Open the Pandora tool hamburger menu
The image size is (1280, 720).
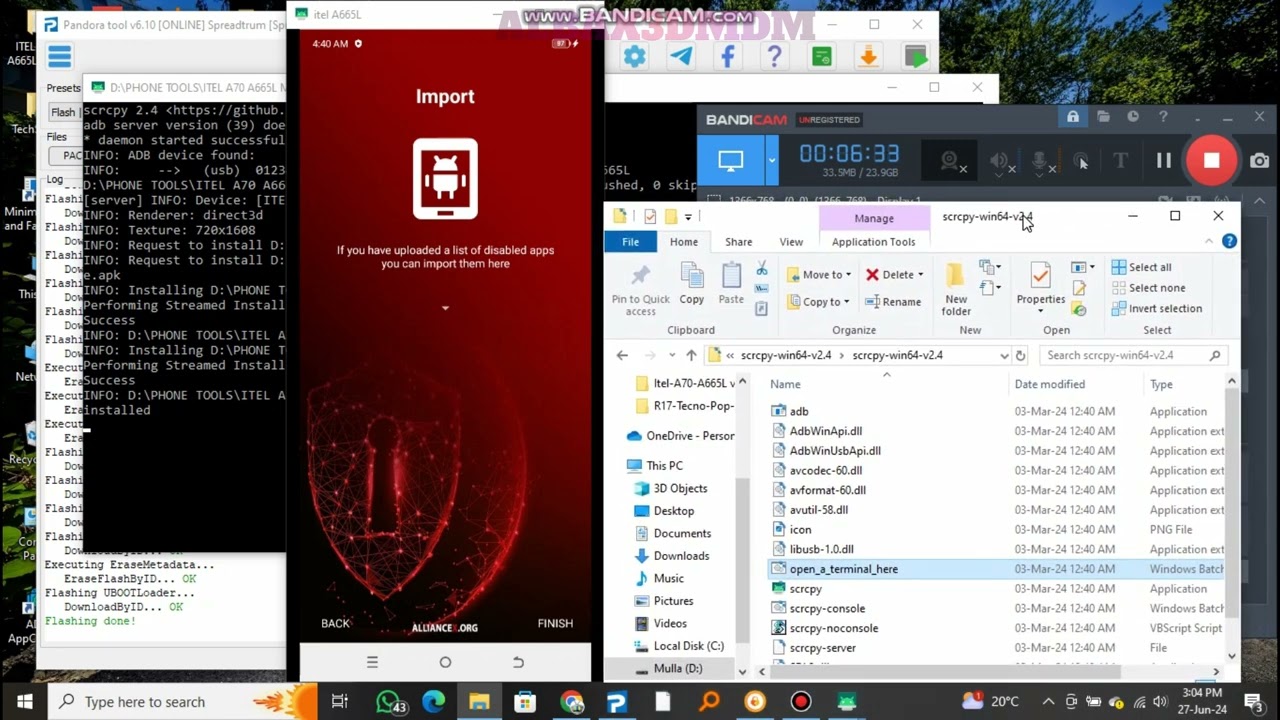(59, 57)
